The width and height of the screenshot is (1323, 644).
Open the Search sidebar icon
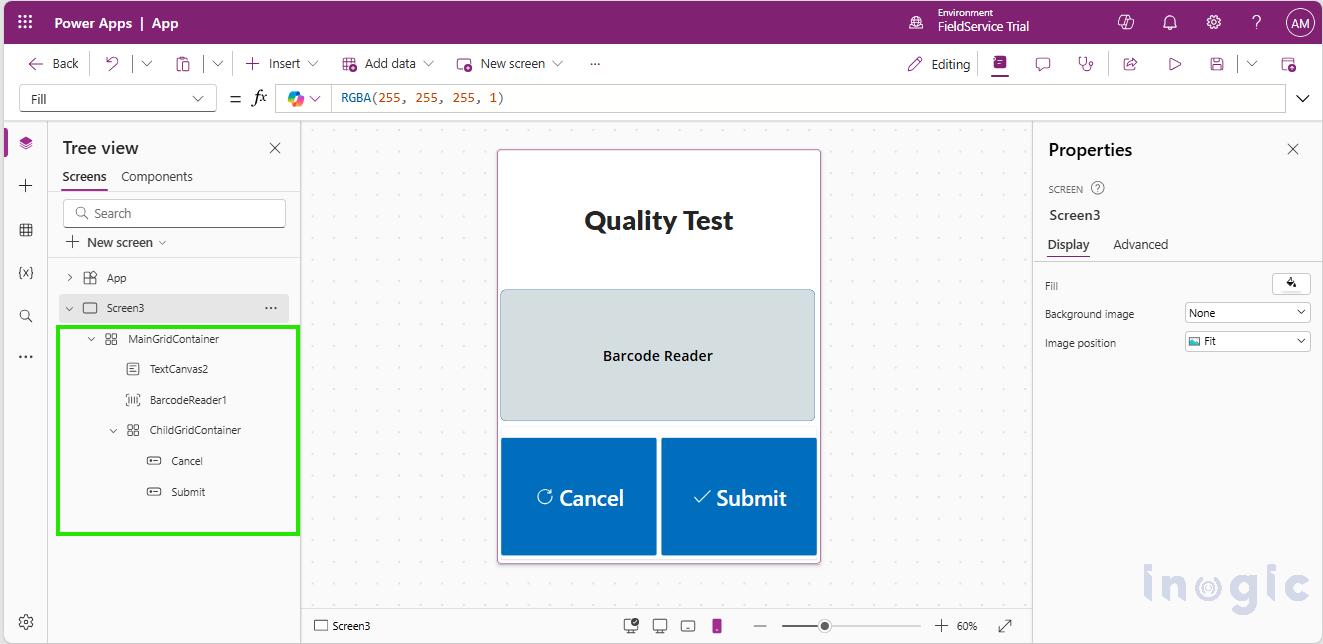click(x=26, y=315)
